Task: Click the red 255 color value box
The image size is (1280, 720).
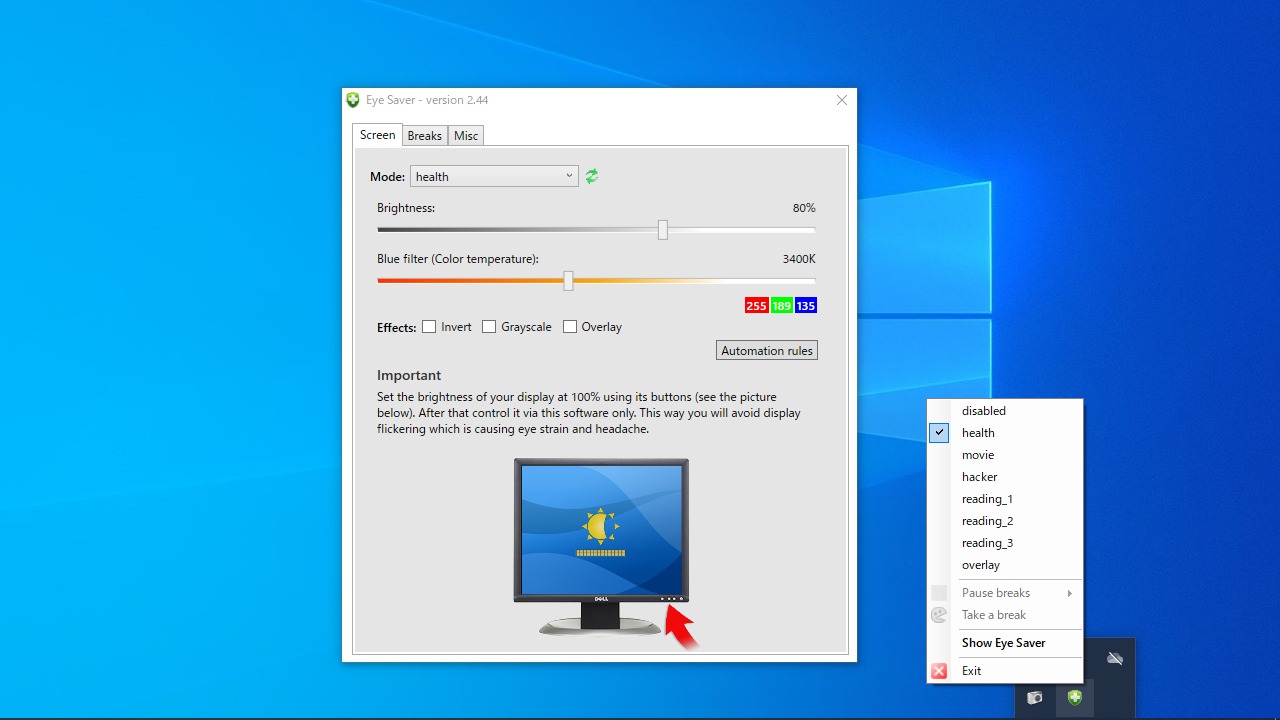Action: 756,306
